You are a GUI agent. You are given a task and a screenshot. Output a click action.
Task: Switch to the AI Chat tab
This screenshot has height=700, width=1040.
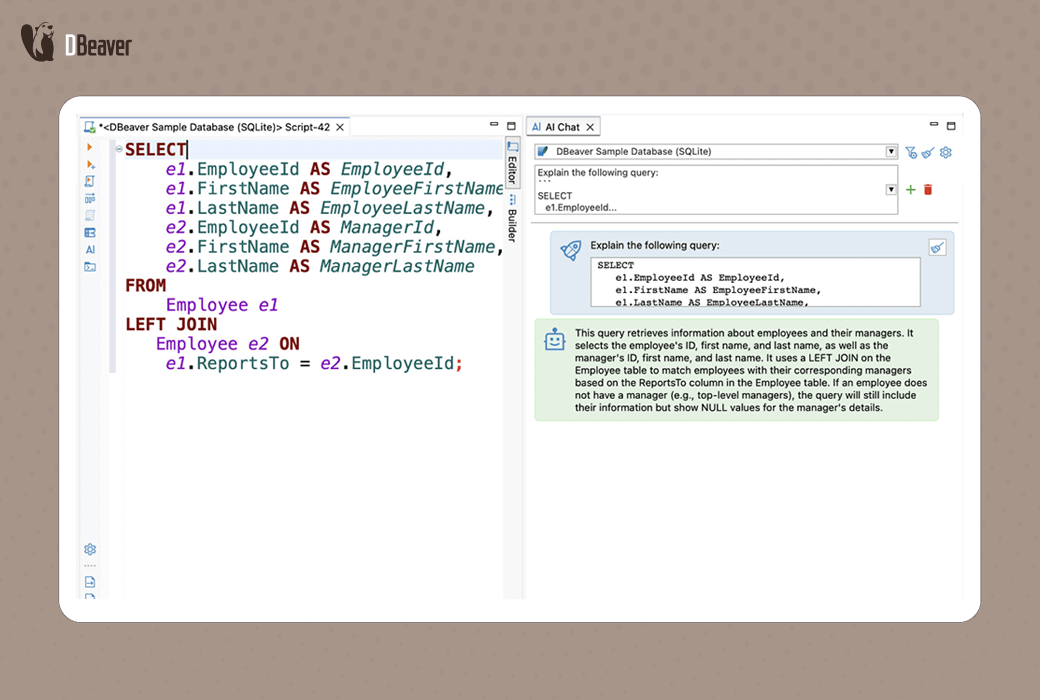562,127
